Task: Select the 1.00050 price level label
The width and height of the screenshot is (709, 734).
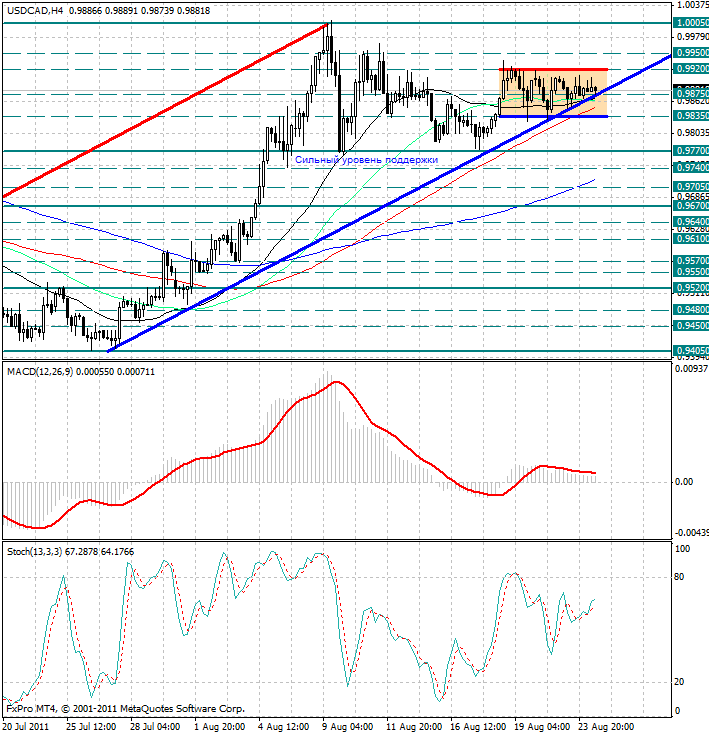Action: click(x=691, y=23)
